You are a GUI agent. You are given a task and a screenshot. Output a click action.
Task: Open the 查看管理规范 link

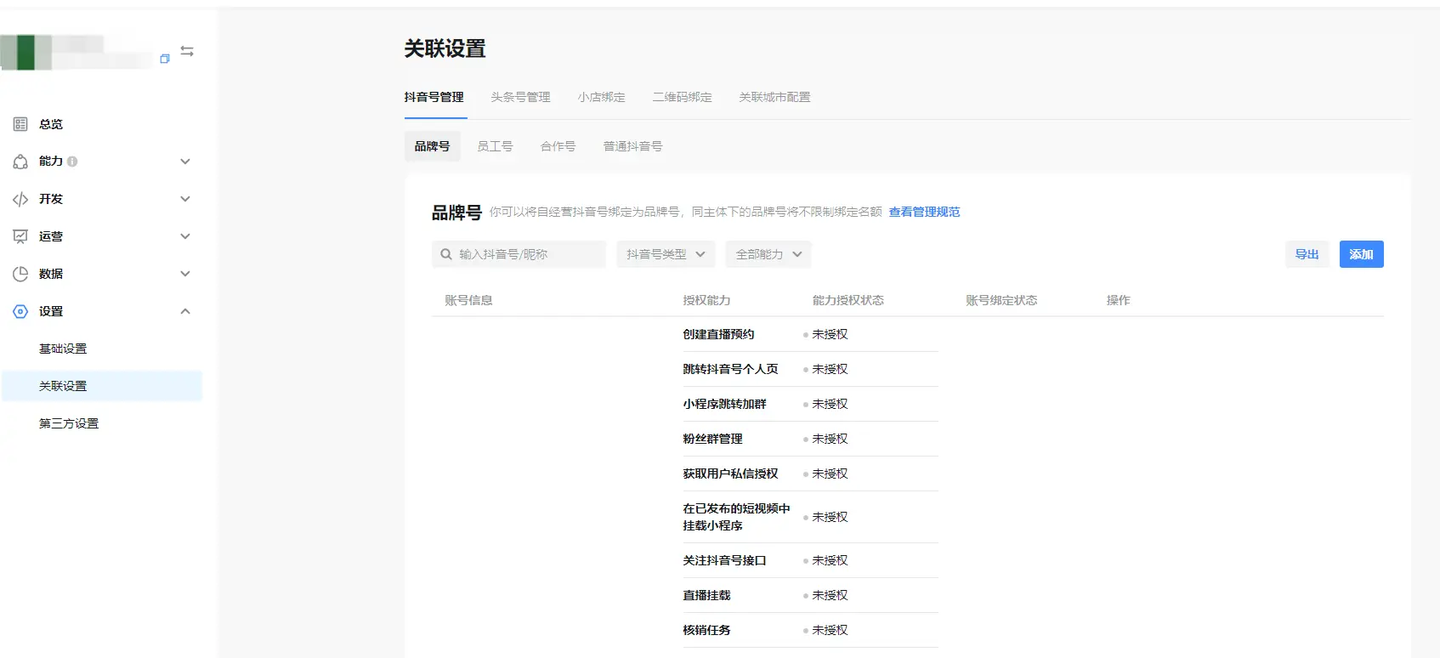[x=924, y=212]
